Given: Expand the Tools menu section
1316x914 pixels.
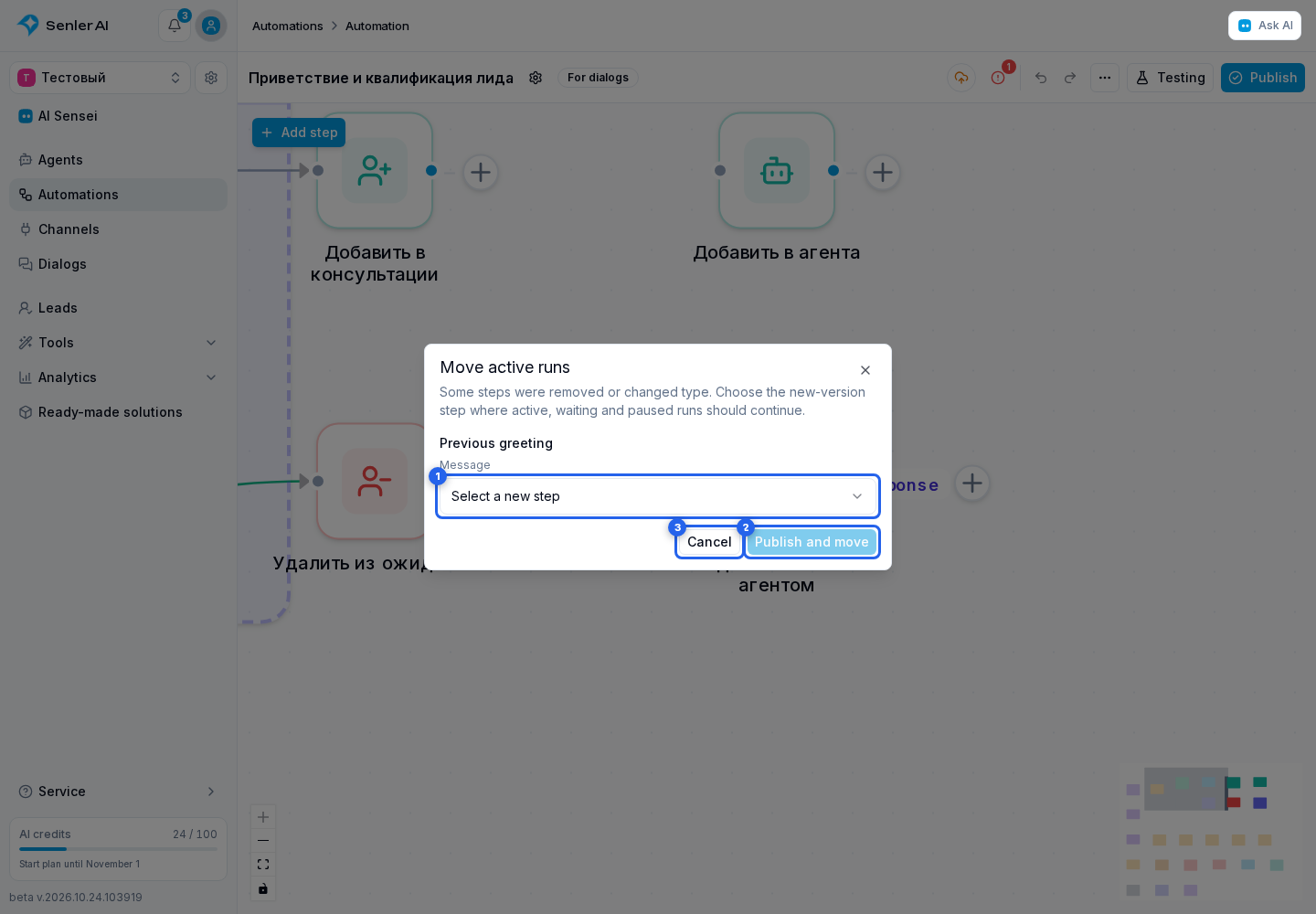Looking at the screenshot, I should 118,343.
